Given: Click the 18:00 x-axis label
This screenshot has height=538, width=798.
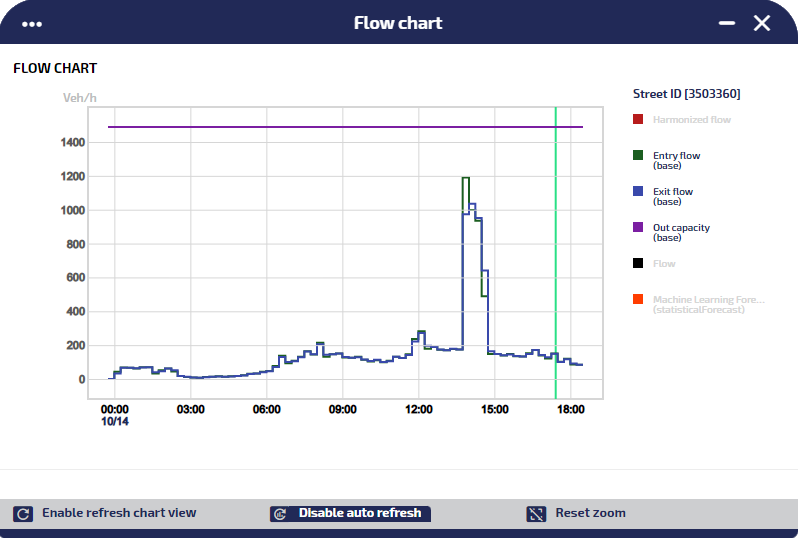Looking at the screenshot, I should click(571, 409).
